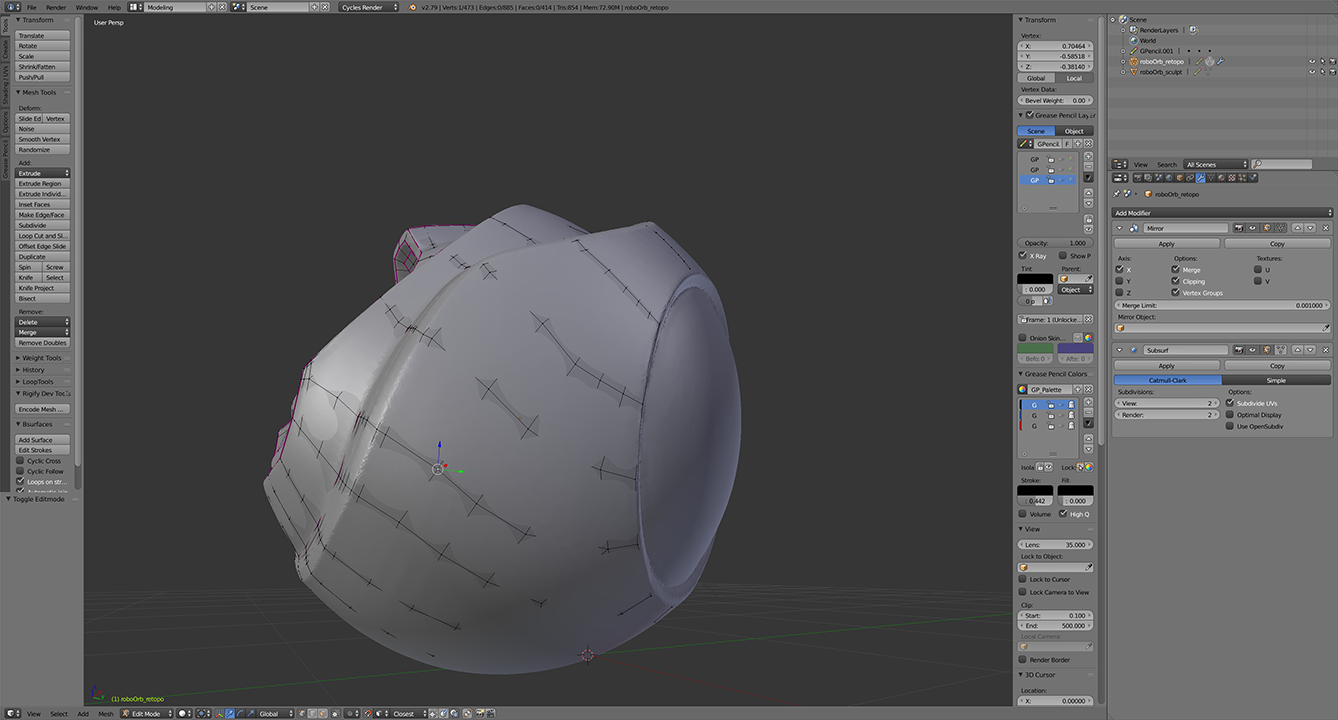Remove the Subsurf modifier with its X icon
1338x720 pixels.
click(x=1325, y=350)
